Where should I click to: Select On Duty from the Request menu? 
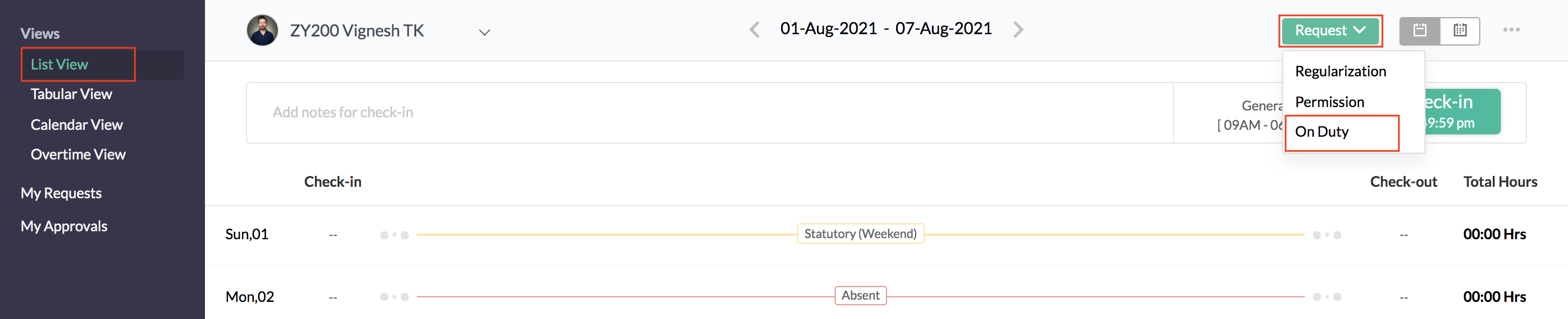click(x=1321, y=132)
